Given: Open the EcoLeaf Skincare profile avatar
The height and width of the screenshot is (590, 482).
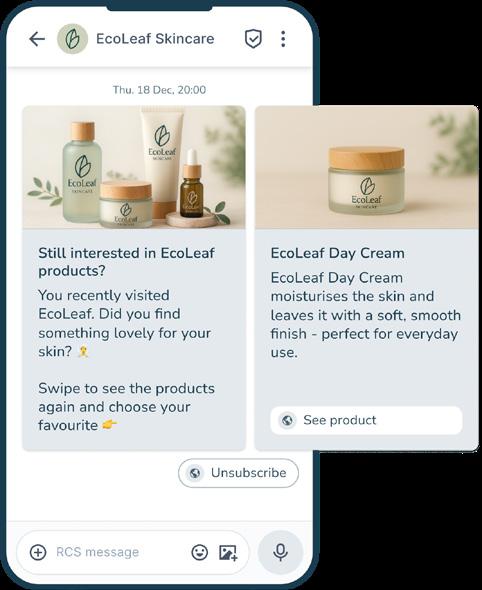Looking at the screenshot, I should pos(72,39).
